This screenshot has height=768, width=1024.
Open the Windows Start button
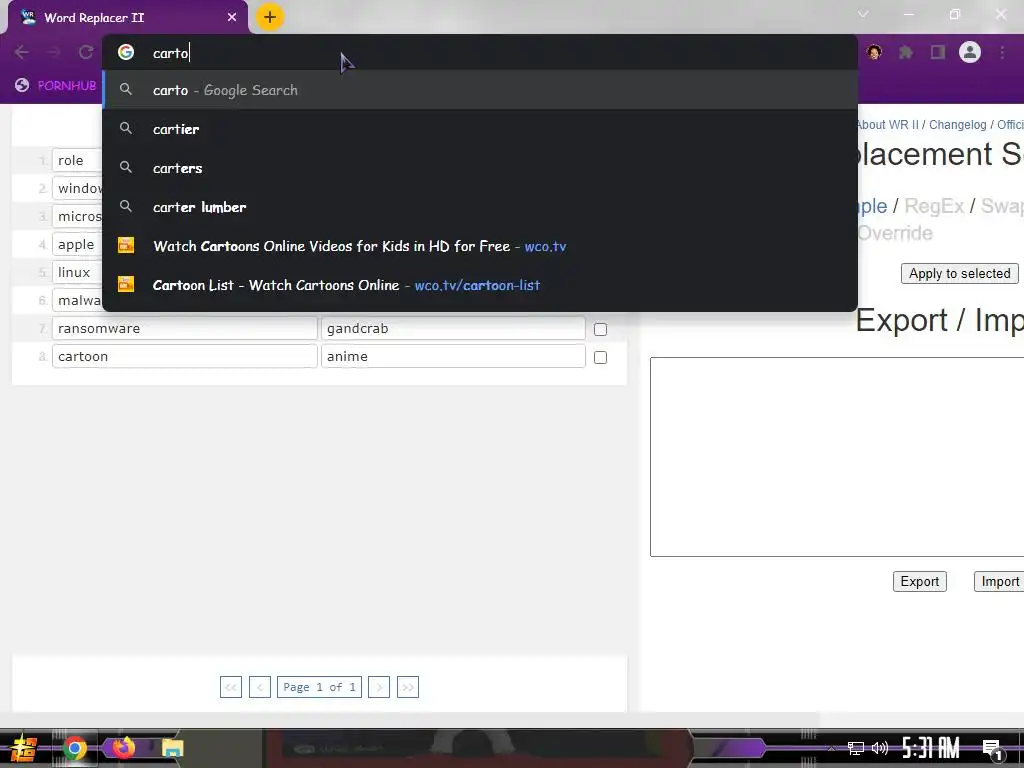[x=24, y=748]
